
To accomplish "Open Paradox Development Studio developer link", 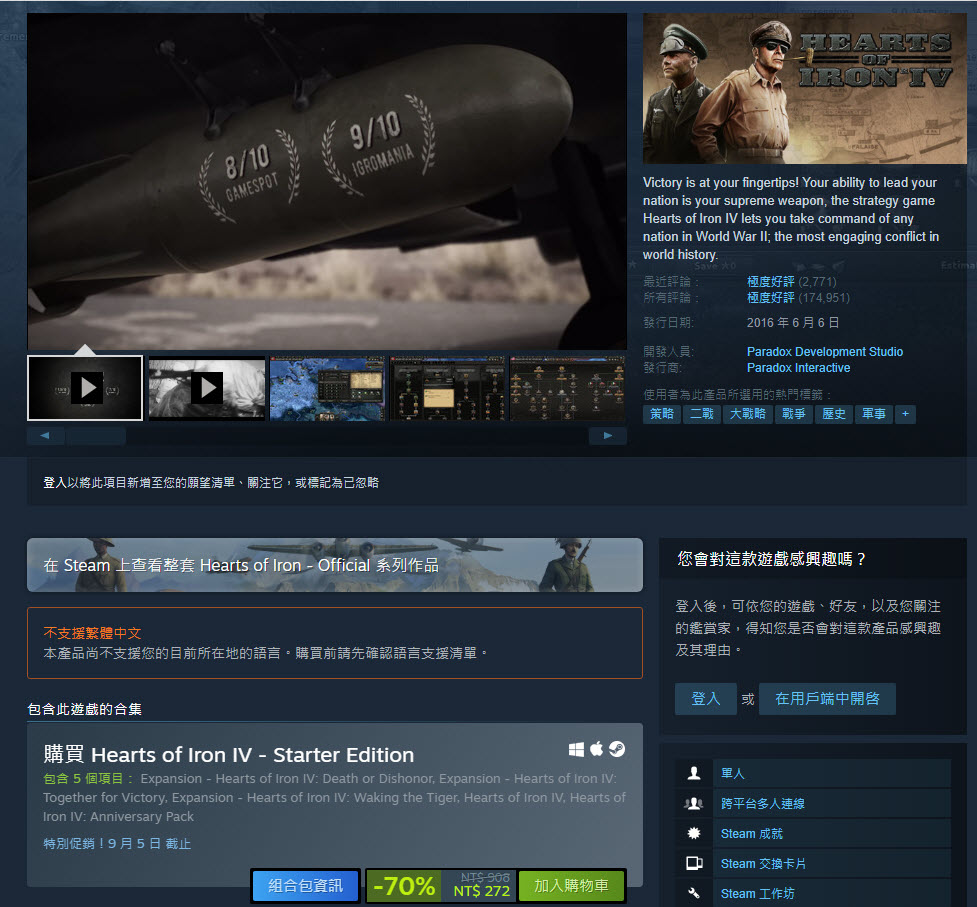I will [x=824, y=352].
